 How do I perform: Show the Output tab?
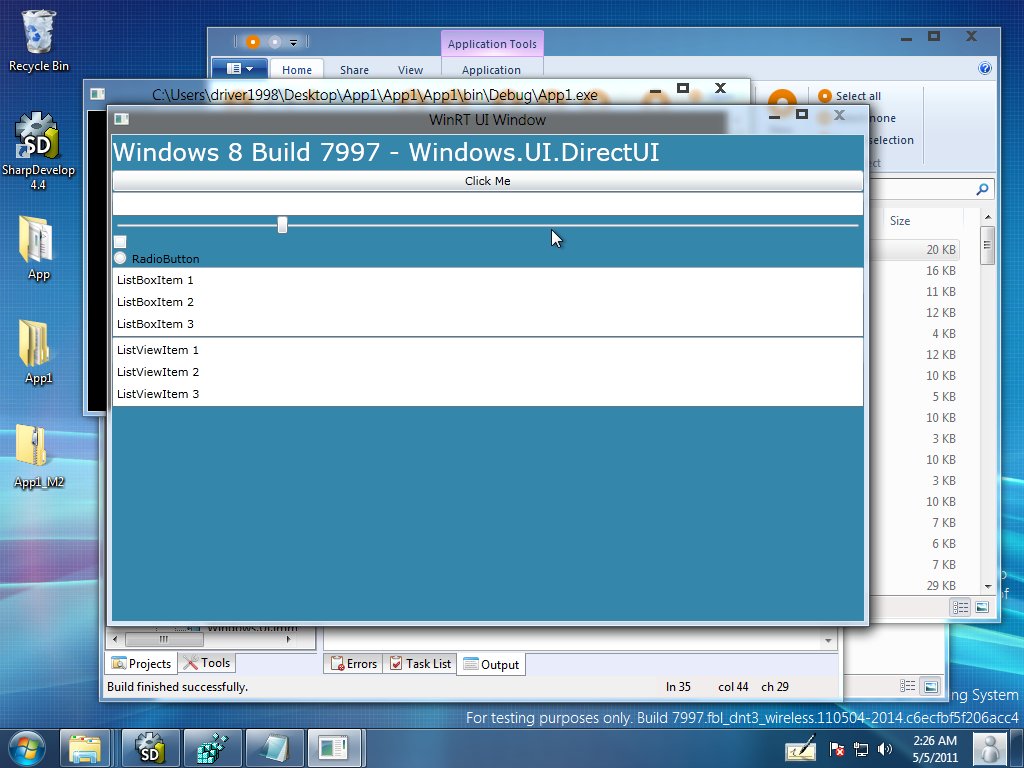[x=491, y=664]
